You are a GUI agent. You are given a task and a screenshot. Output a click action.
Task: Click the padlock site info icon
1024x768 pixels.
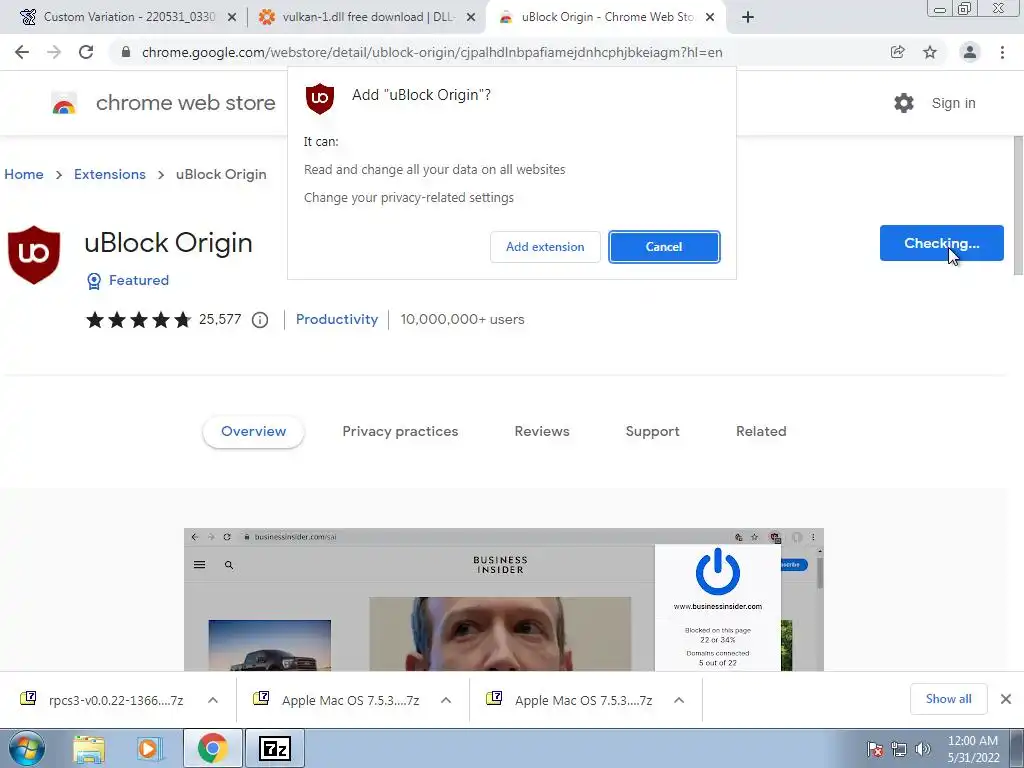tap(126, 52)
